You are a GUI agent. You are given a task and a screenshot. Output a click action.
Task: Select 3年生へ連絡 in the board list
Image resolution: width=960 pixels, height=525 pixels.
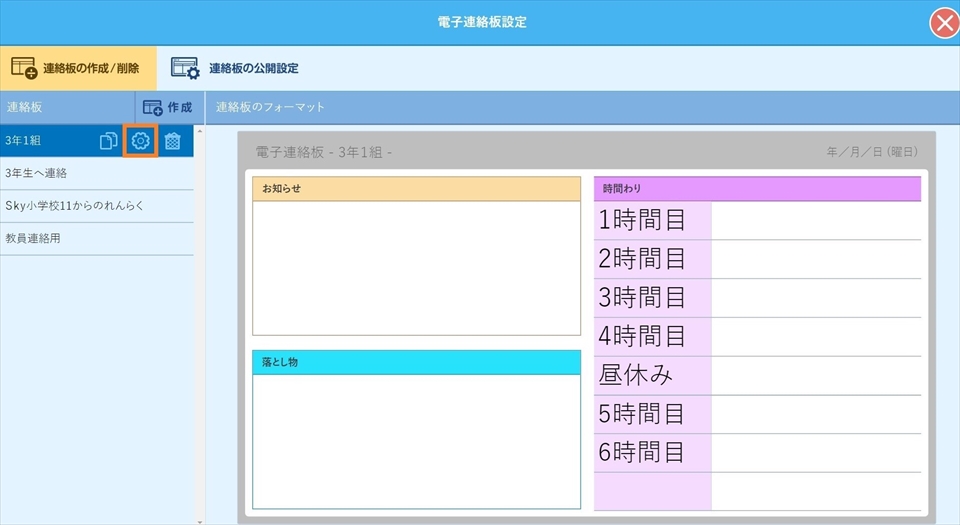(x=97, y=173)
